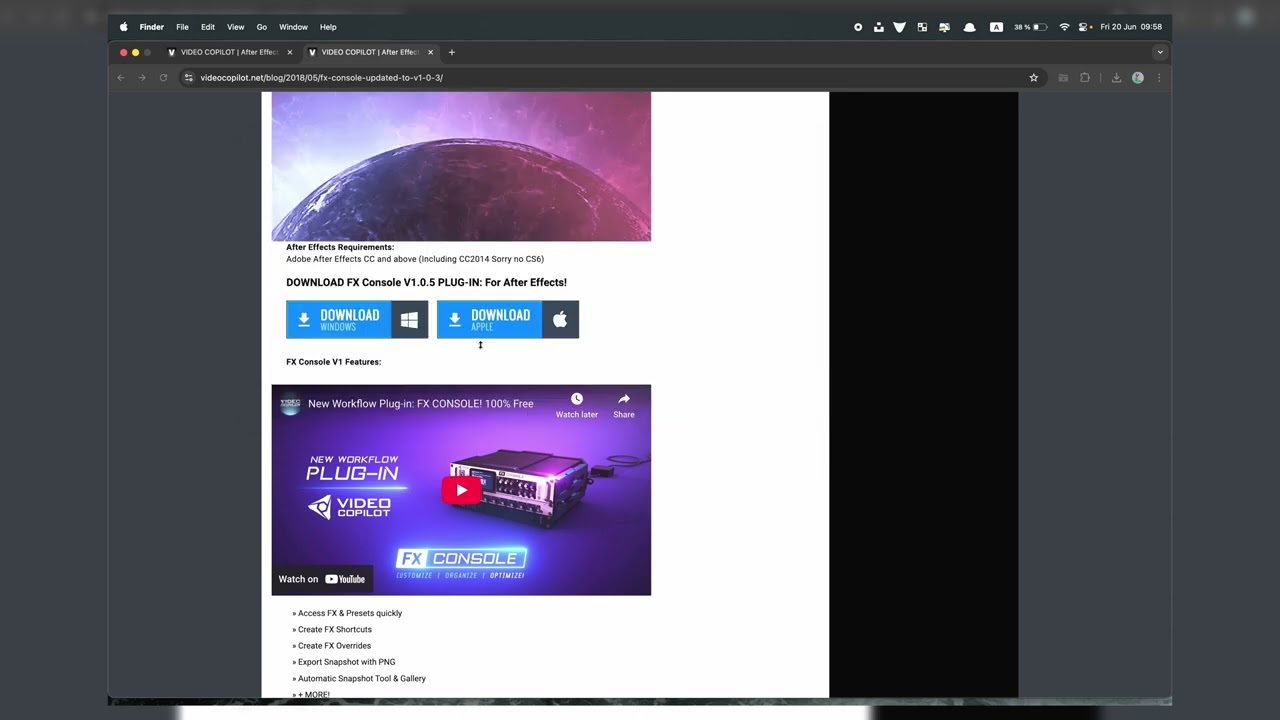Screen dimensions: 1280x720
Task: Open the display picture menu bar icon
Action: click(944, 27)
